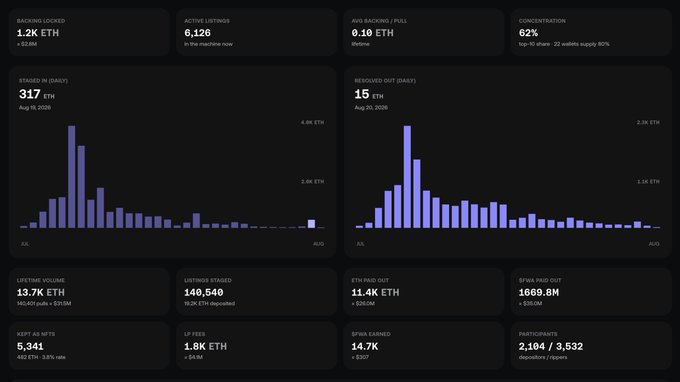Click the 'RESOLVED OUT (DAILY)' heading
680x382 pixels.
[x=385, y=81]
